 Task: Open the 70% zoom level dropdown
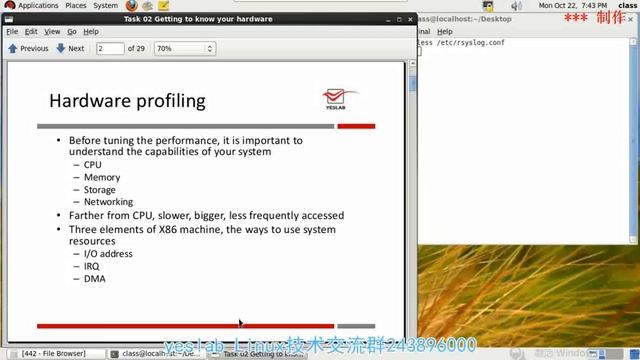[185, 49]
